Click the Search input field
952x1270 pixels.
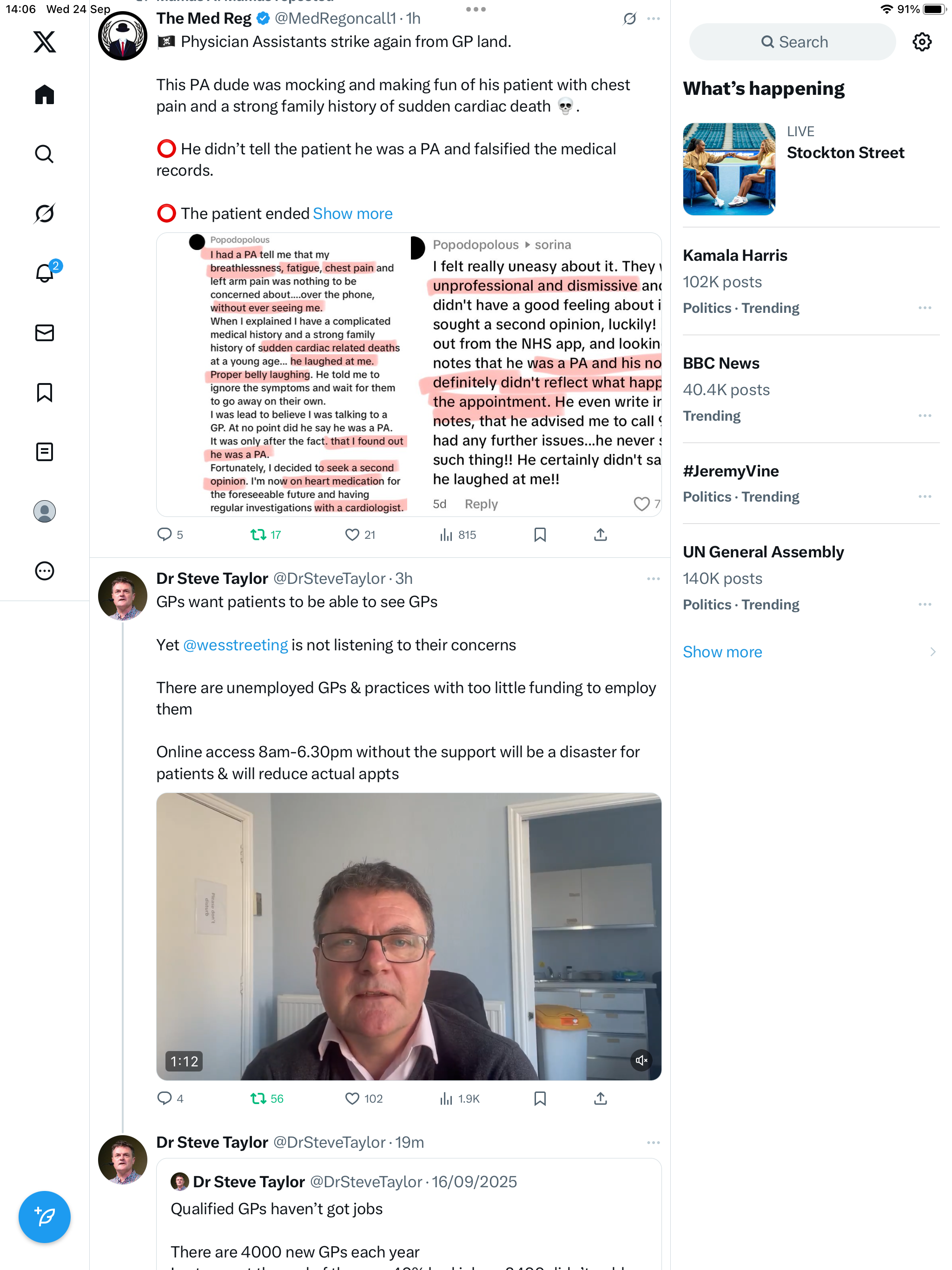[792, 42]
